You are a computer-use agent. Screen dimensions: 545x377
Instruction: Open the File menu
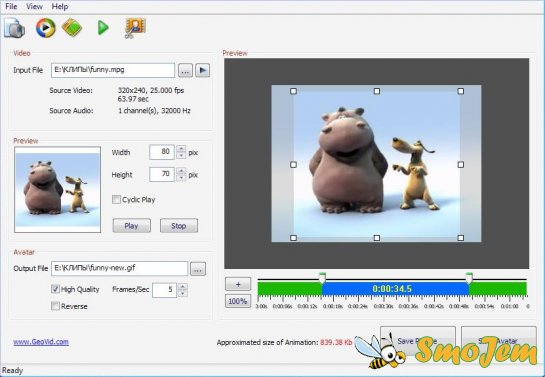coord(11,7)
